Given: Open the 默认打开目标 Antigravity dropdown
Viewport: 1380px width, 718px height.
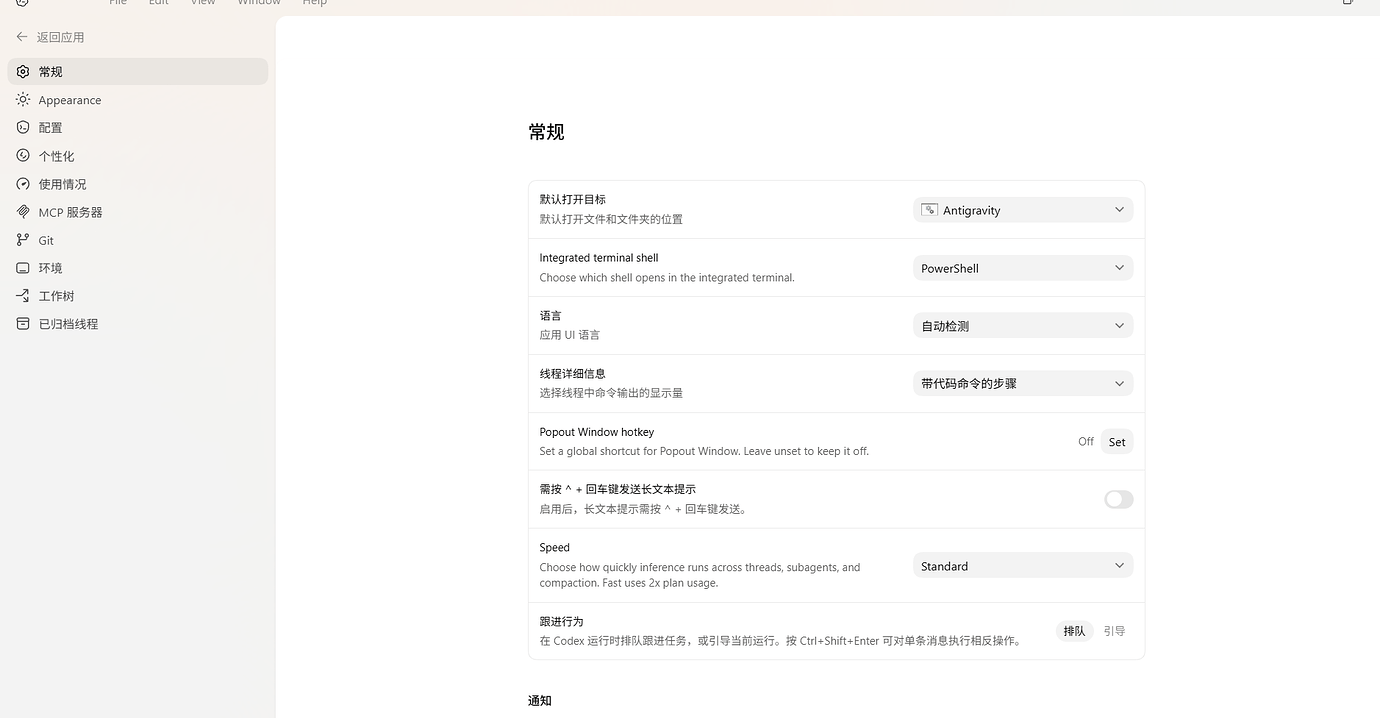Looking at the screenshot, I should pyautogui.click(x=1023, y=210).
